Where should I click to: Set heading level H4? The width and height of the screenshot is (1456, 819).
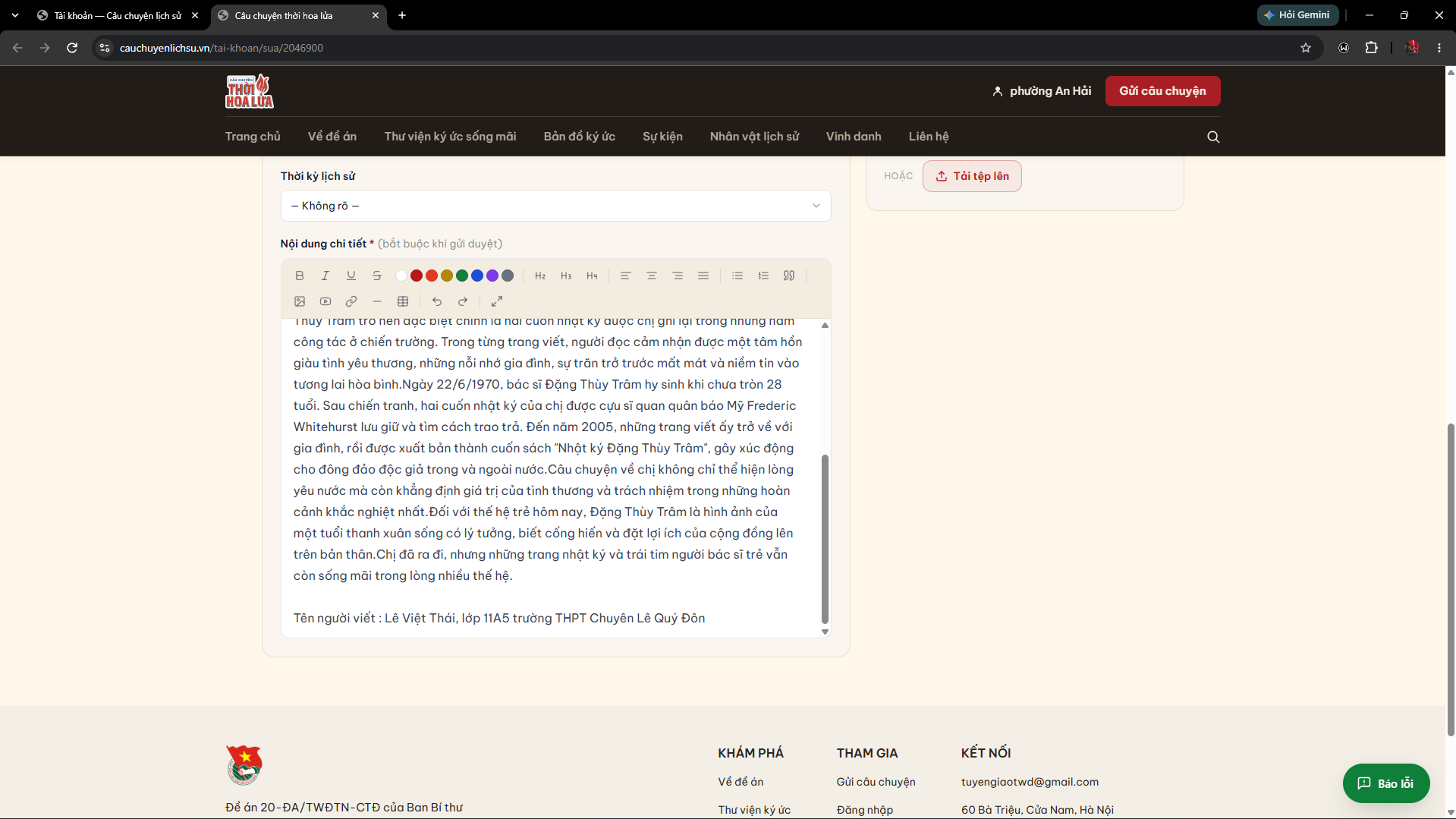coord(592,276)
